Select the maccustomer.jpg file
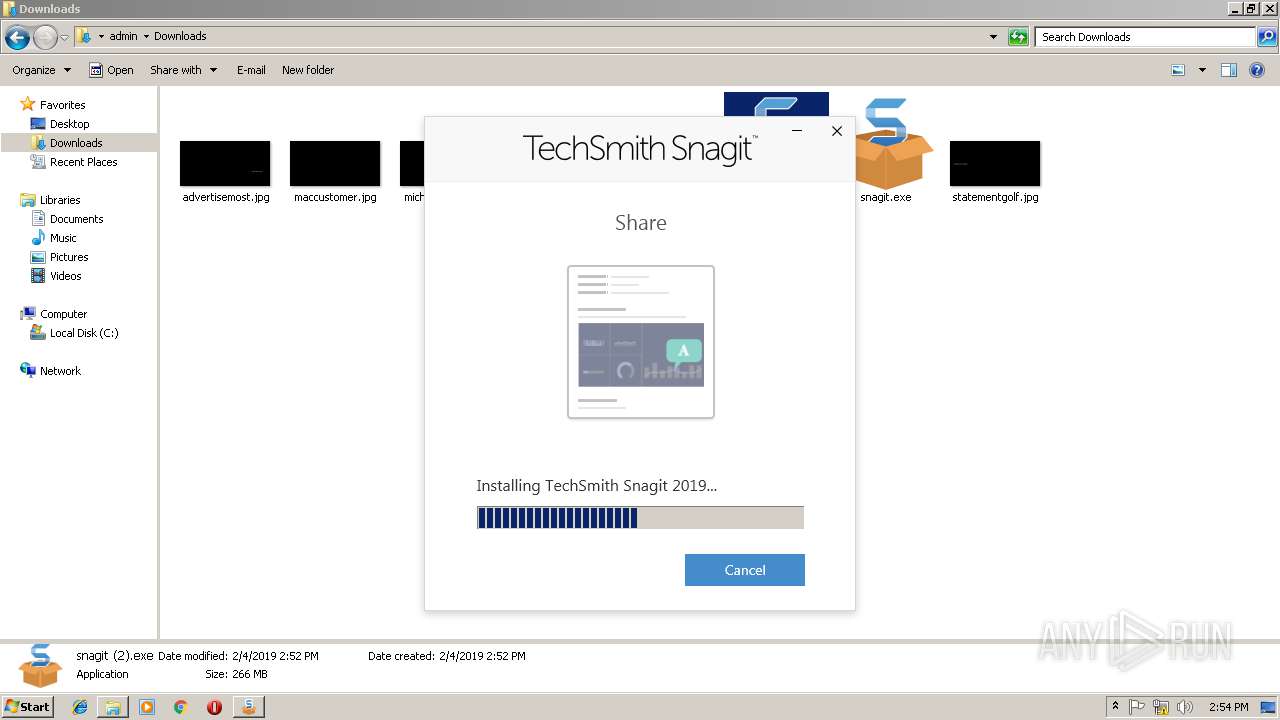This screenshot has width=1280, height=720. point(335,172)
